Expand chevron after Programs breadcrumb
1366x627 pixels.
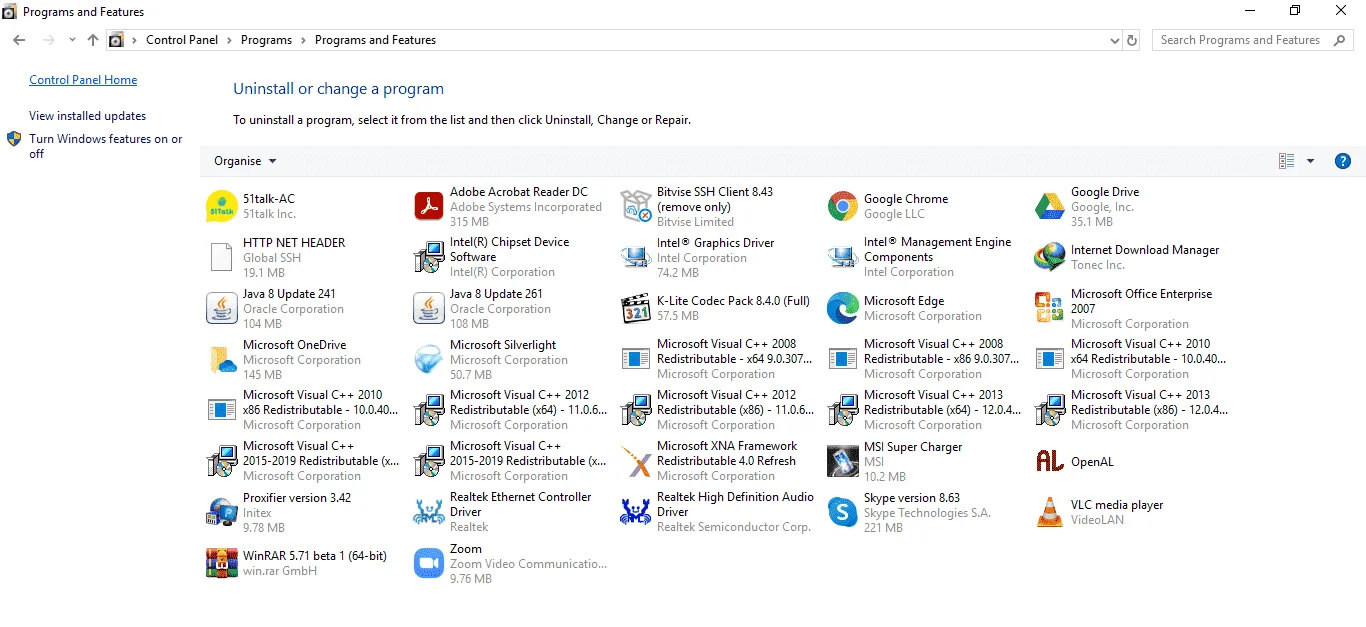tap(304, 40)
